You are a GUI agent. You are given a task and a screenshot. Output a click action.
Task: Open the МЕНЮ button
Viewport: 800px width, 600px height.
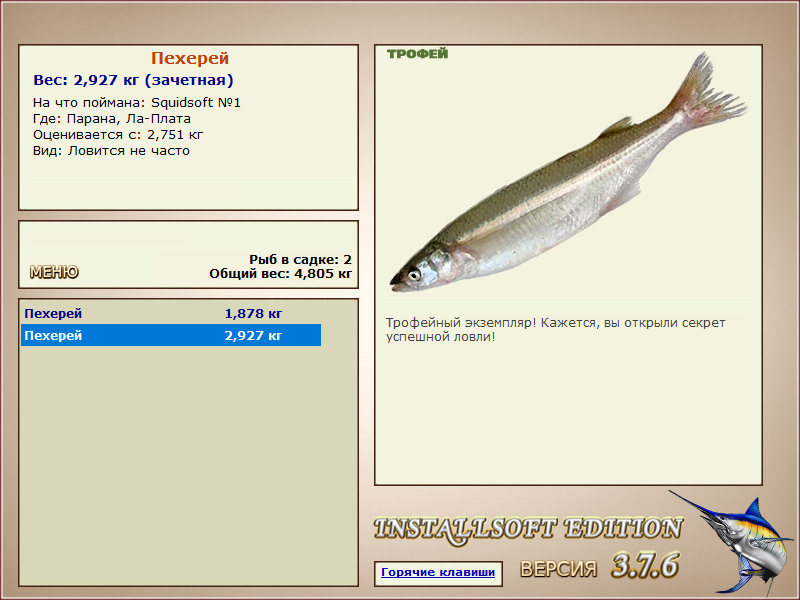pos(54,272)
